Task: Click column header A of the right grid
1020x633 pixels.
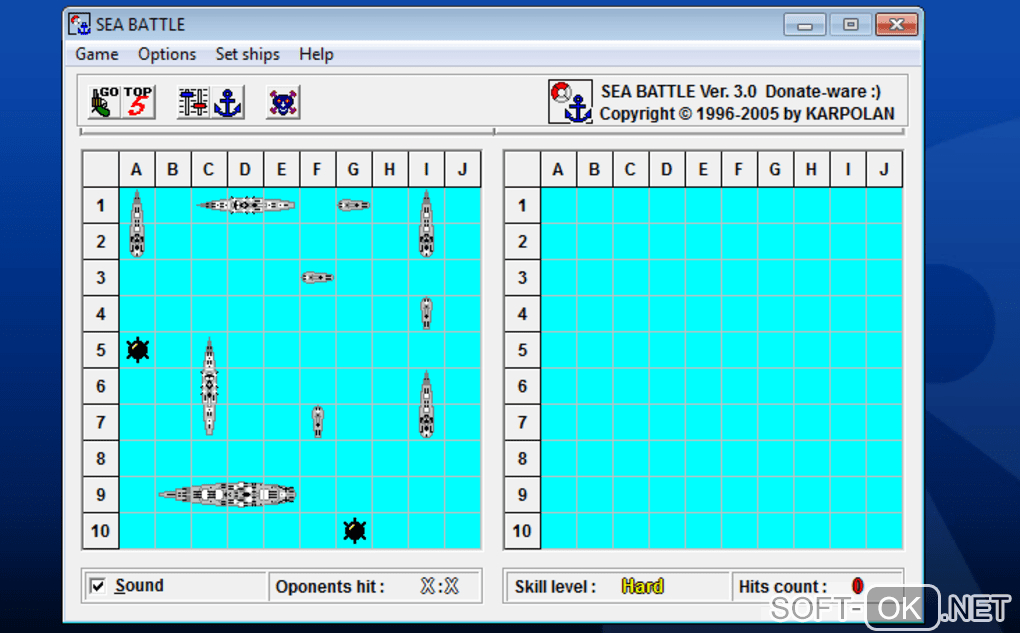Action: point(558,169)
